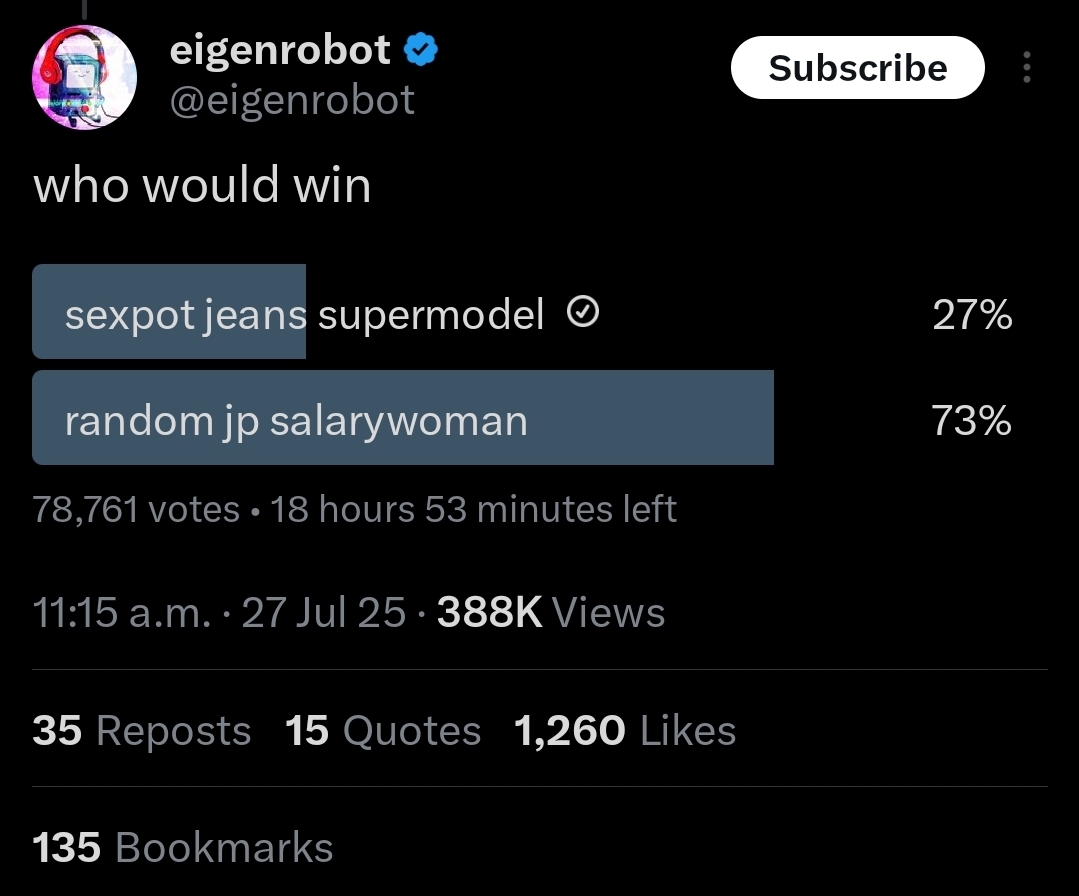The image size is (1079, 896).
Task: Click the 27% poll result
Action: point(972,314)
